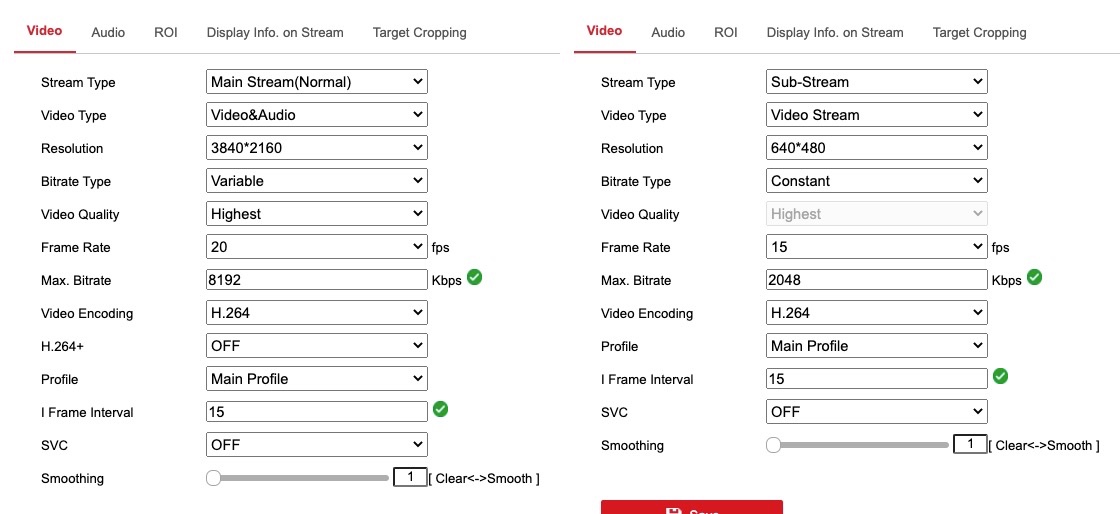Open Target Cropping tab in Main Stream panel
Image resolution: width=1120 pixels, height=514 pixels.
419,32
